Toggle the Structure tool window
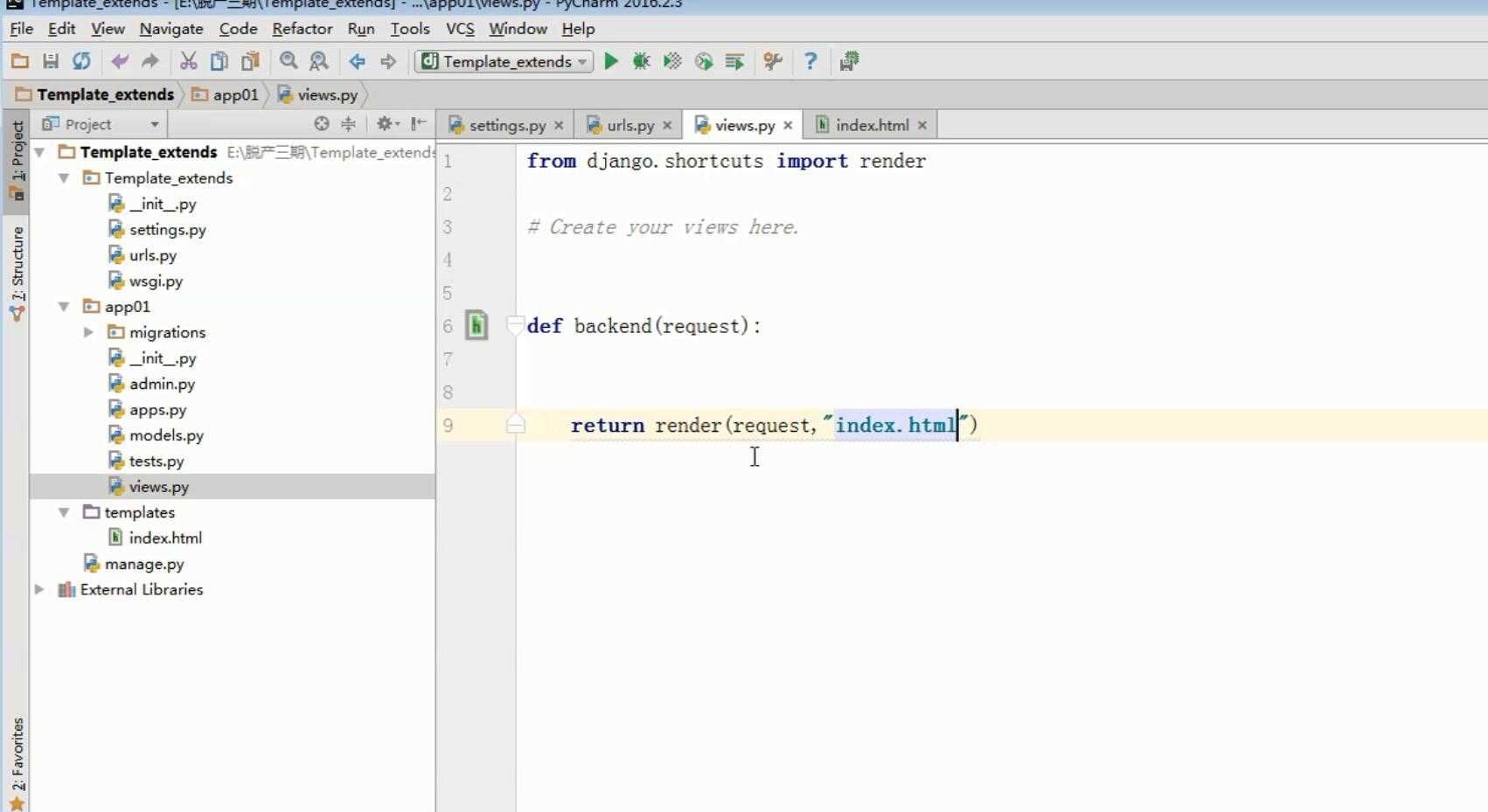1488x812 pixels. (17, 273)
